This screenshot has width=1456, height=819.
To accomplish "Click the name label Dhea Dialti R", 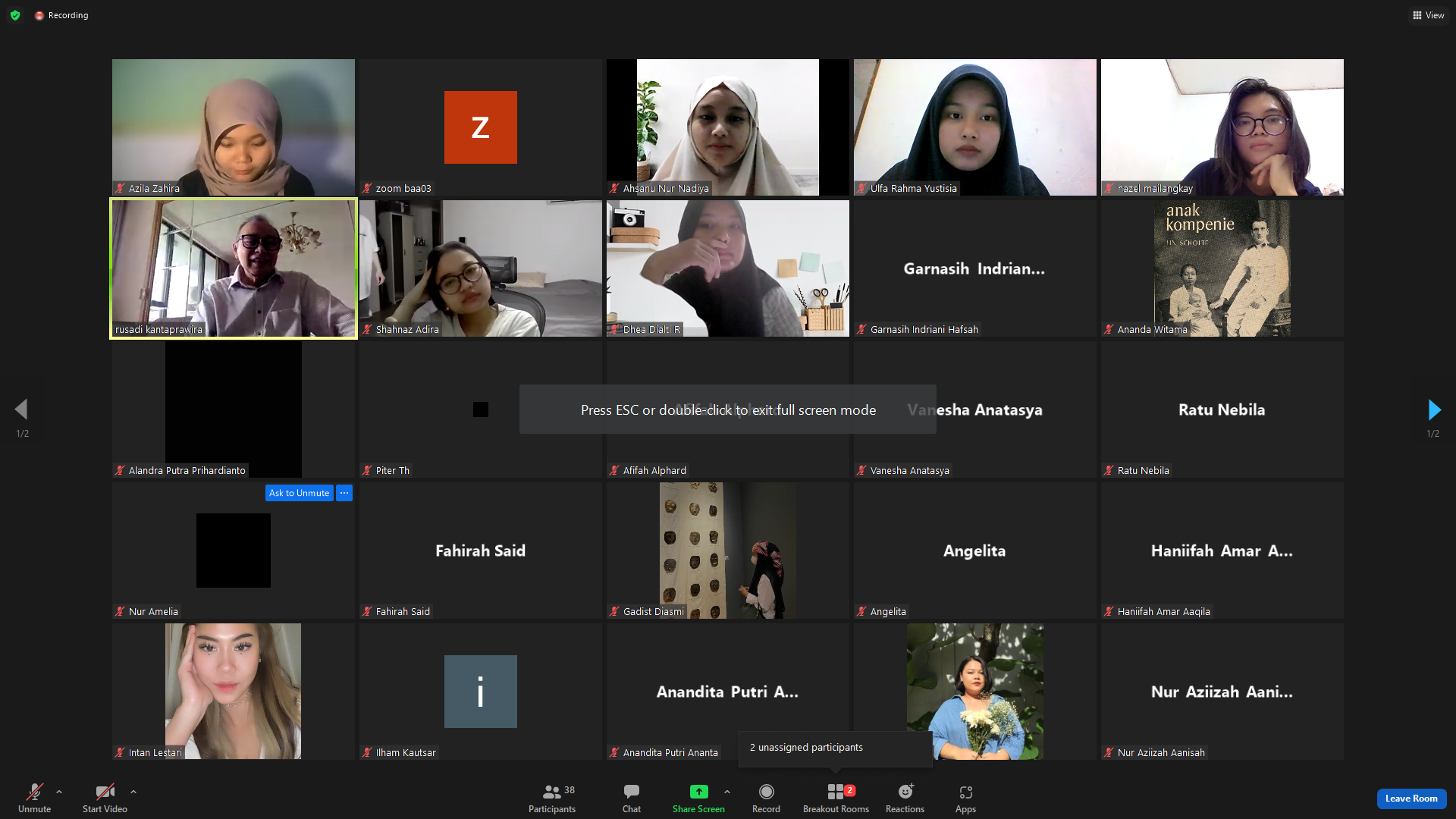I will tap(651, 329).
